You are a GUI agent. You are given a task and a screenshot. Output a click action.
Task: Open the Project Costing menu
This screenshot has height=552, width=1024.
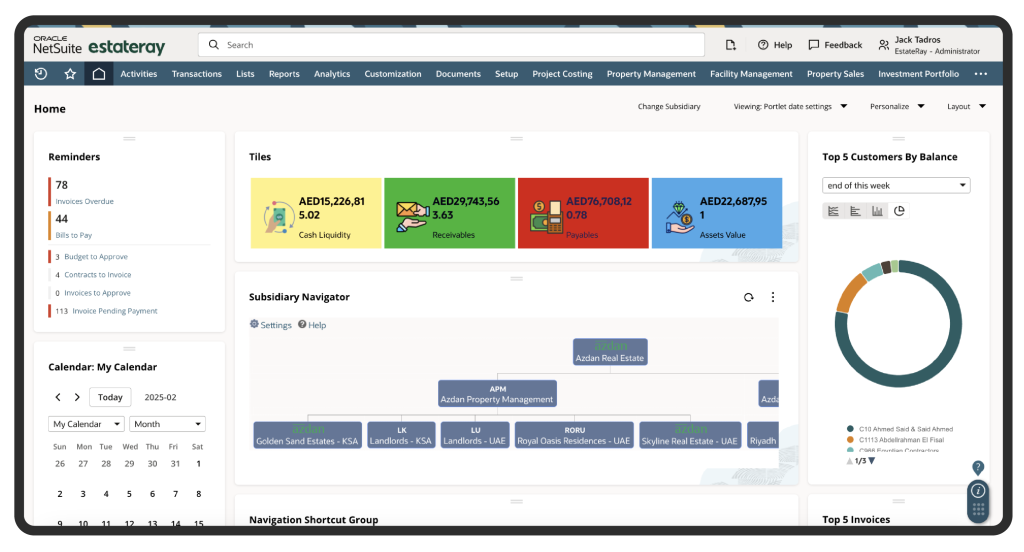(x=562, y=74)
